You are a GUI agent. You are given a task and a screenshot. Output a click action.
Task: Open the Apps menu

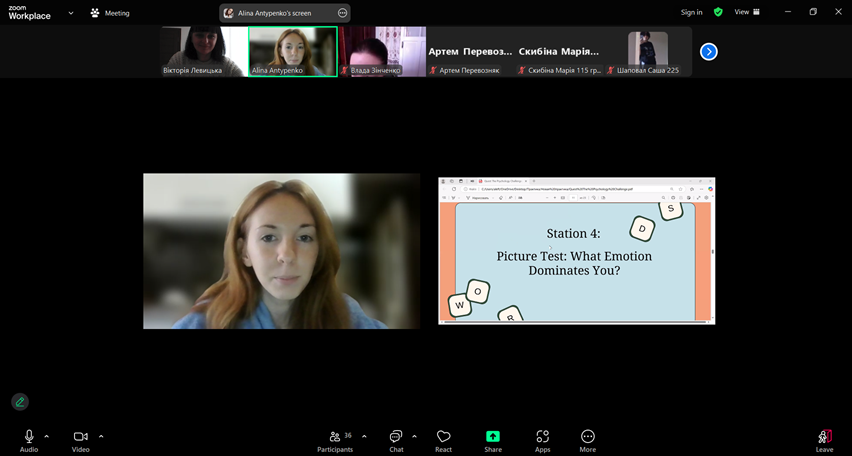point(542,441)
